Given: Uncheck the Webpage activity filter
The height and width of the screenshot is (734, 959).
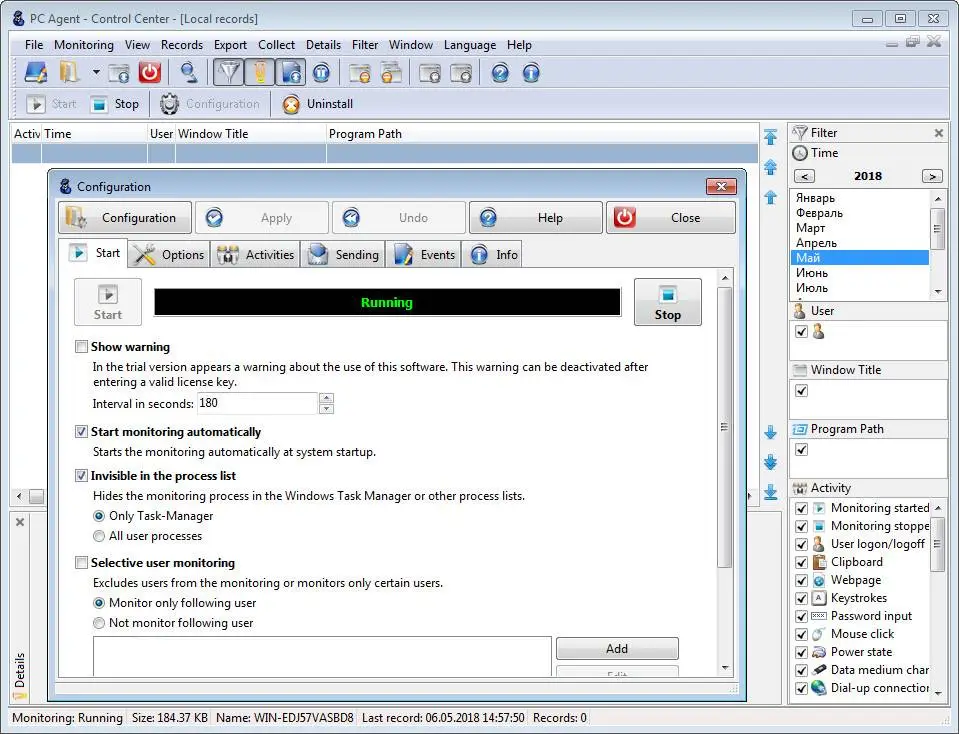Looking at the screenshot, I should (801, 580).
